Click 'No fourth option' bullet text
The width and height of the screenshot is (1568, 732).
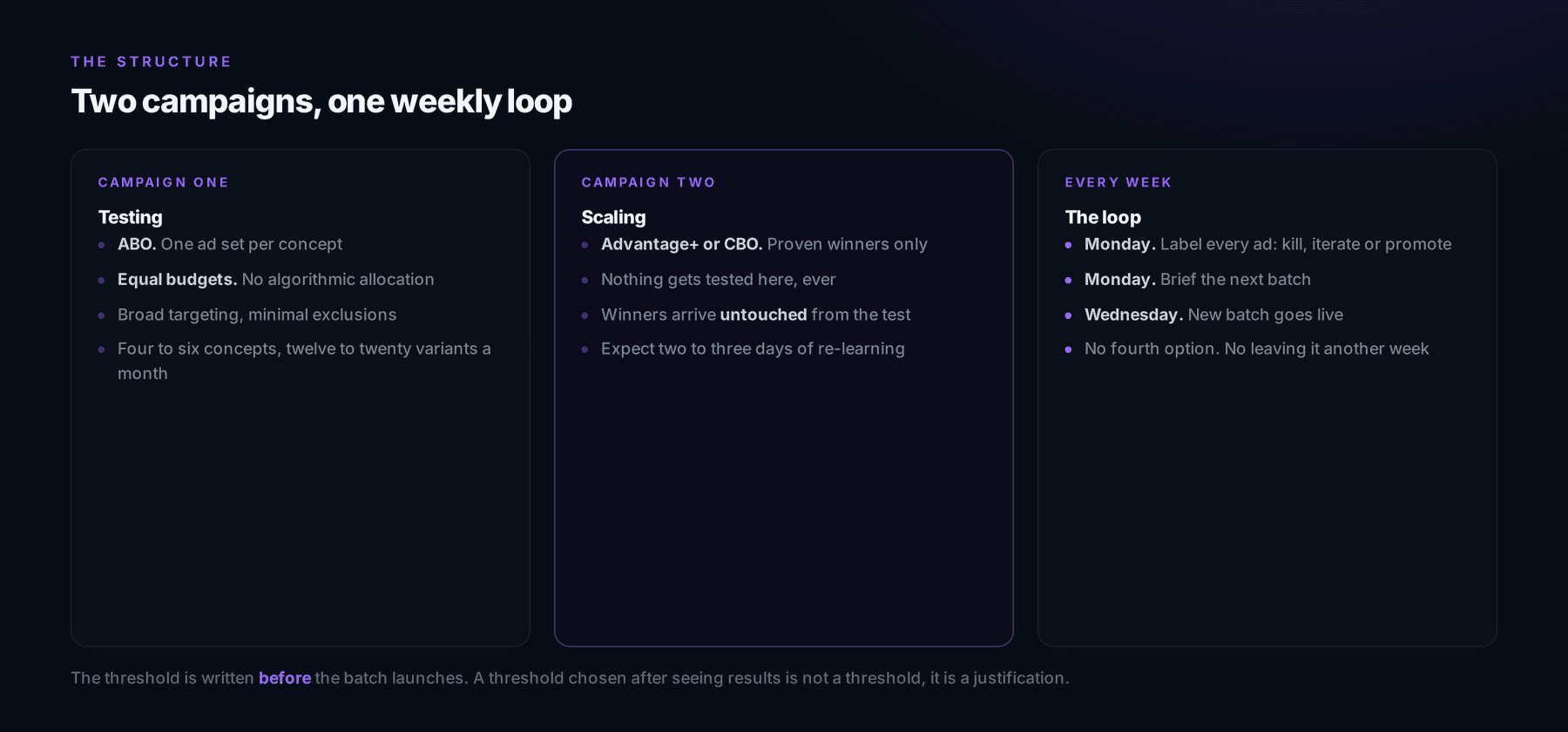[1256, 349]
